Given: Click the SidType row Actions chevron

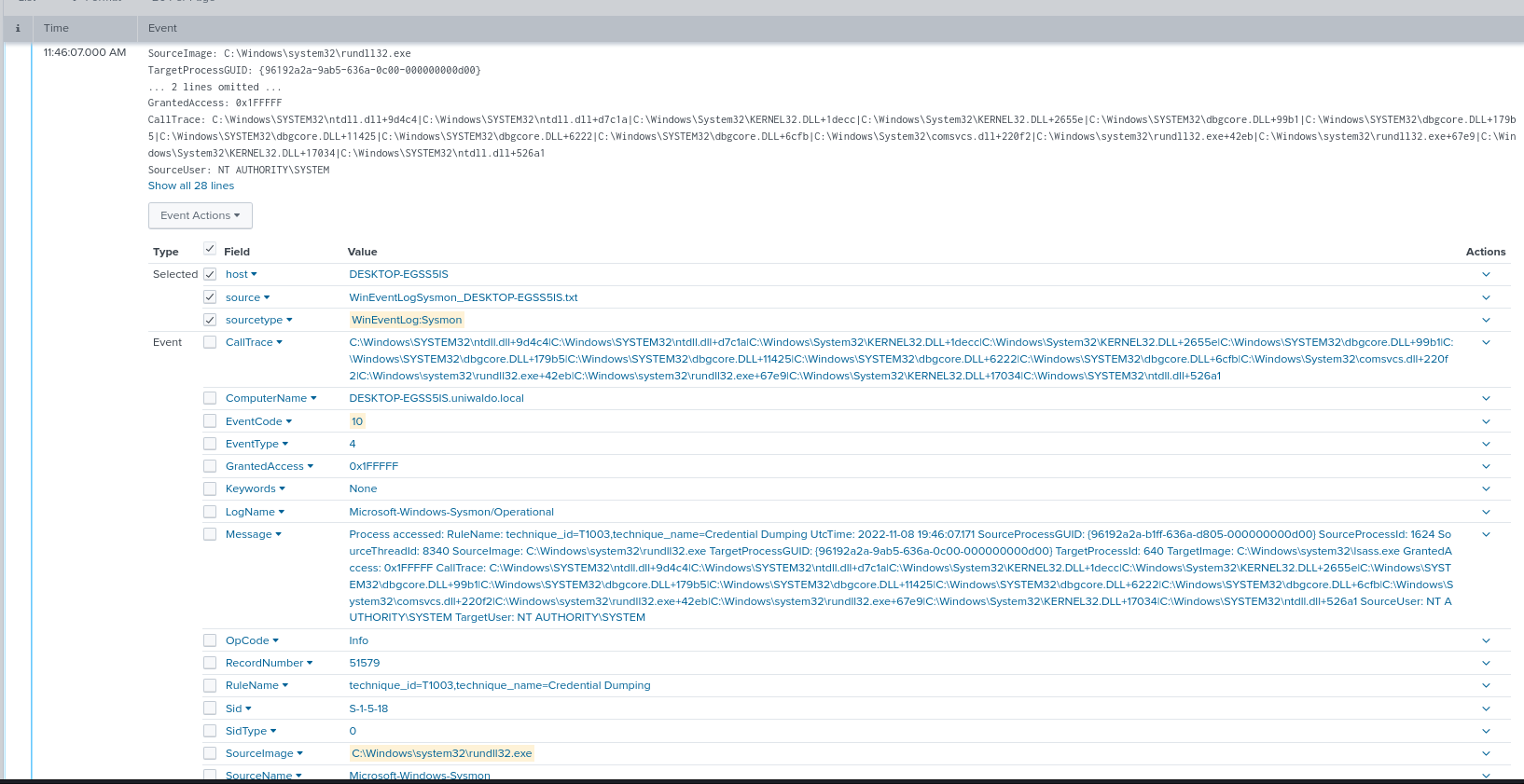Looking at the screenshot, I should click(x=1486, y=731).
